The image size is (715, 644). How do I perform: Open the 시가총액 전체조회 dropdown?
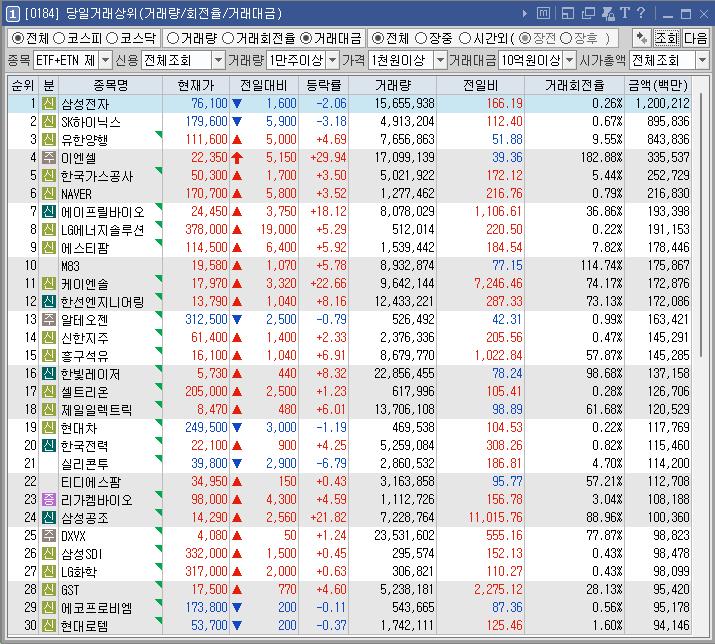click(x=702, y=60)
